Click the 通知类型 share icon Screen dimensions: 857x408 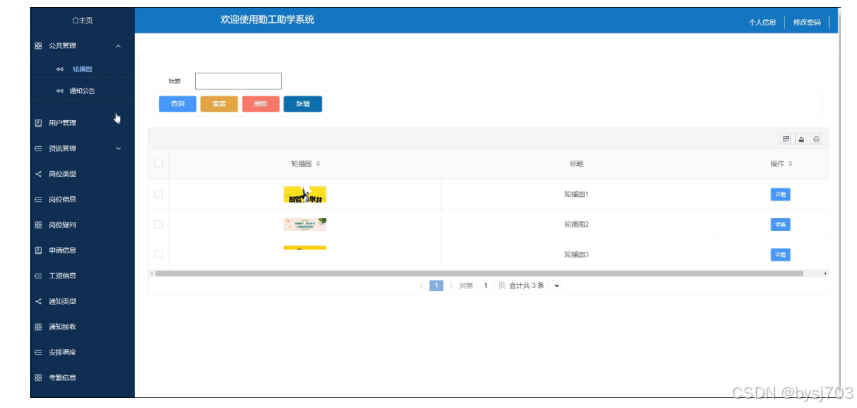38,301
